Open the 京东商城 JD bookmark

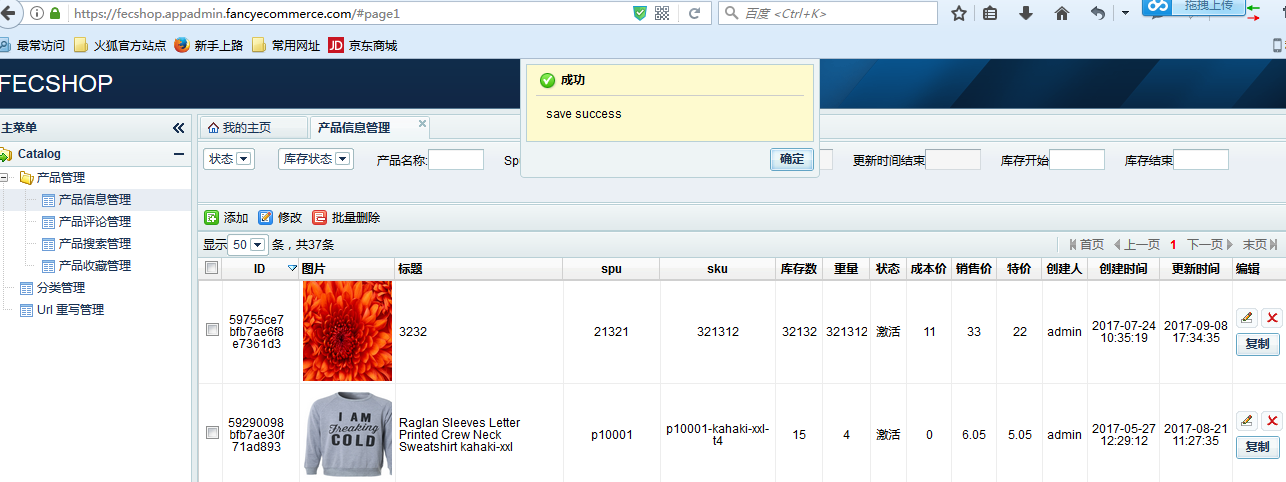pos(363,45)
